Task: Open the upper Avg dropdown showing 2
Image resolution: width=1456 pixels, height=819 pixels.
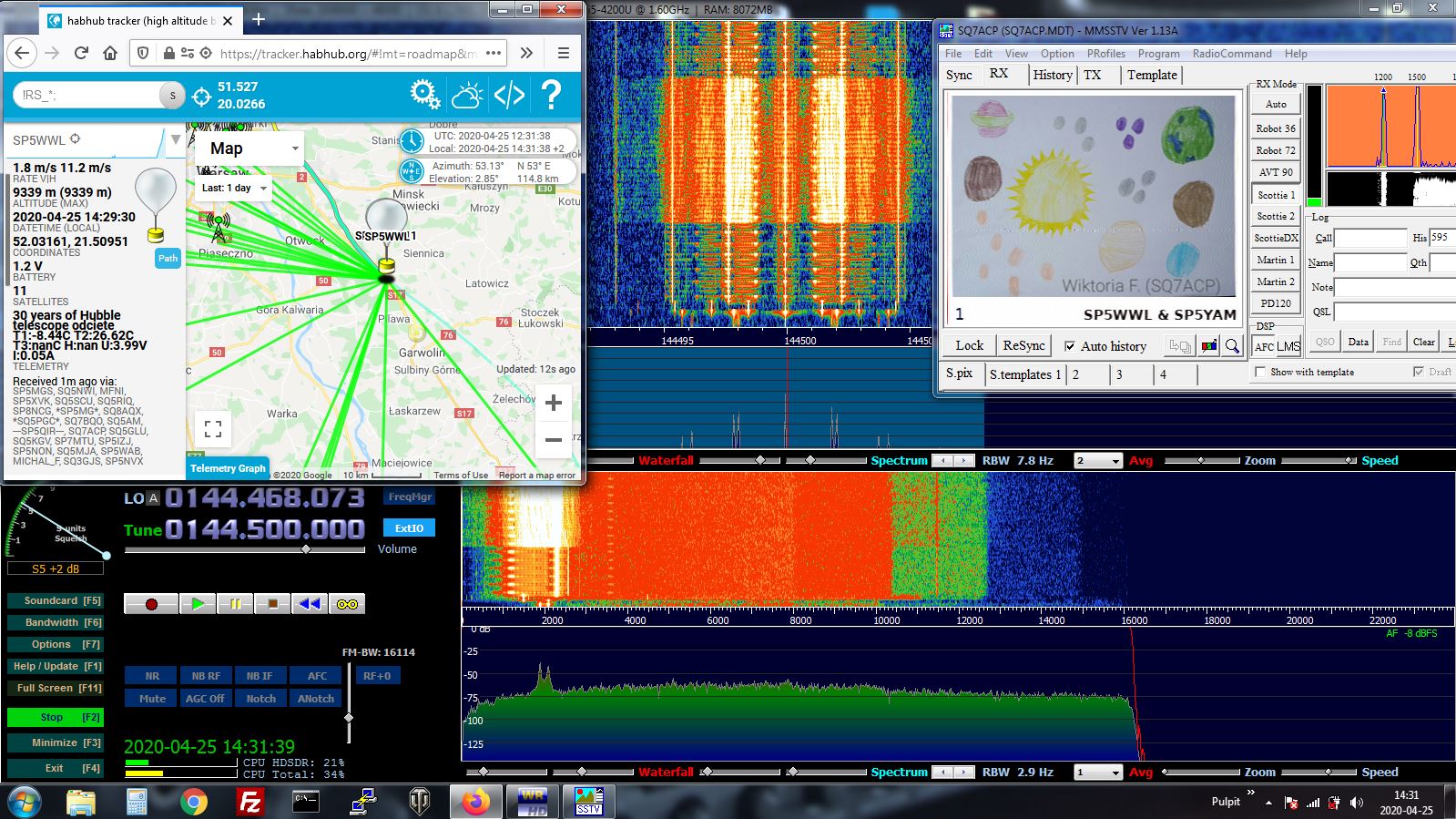Action: [x=1098, y=461]
